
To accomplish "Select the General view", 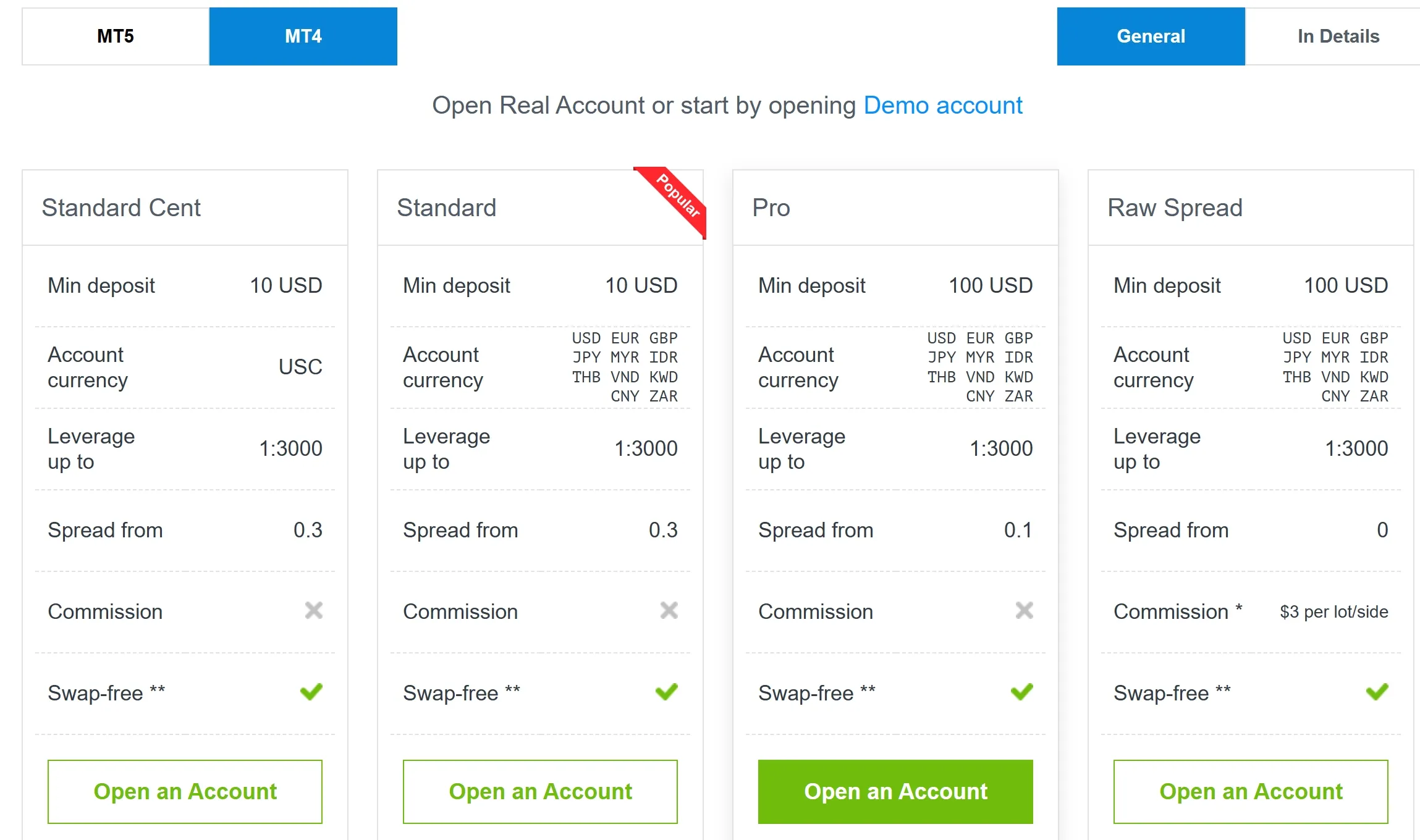I will tap(1151, 36).
